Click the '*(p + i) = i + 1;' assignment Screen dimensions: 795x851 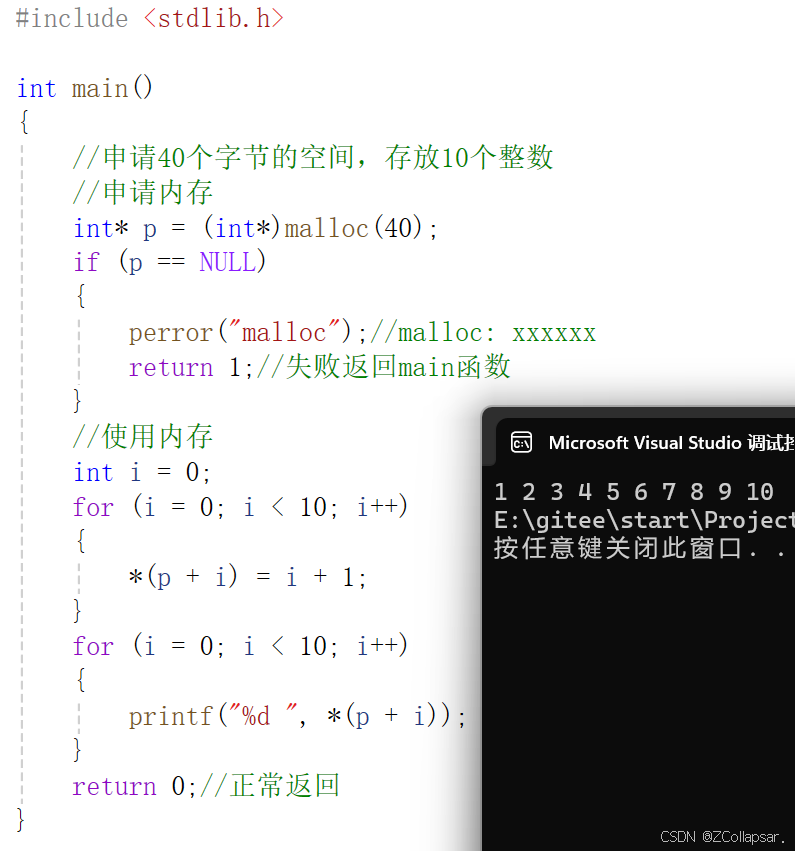click(x=247, y=576)
